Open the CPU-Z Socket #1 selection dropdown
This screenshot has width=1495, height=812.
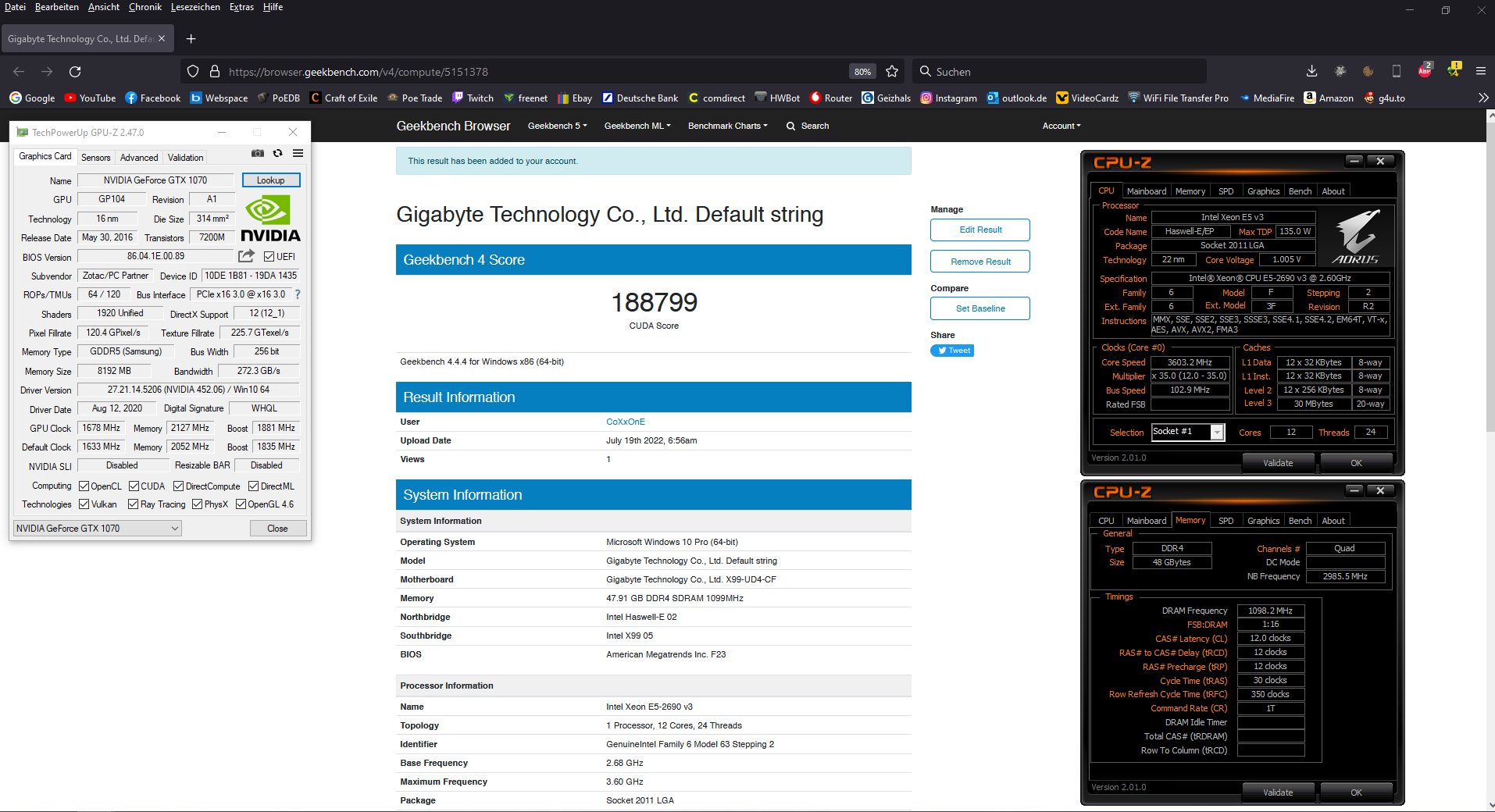coord(1188,432)
